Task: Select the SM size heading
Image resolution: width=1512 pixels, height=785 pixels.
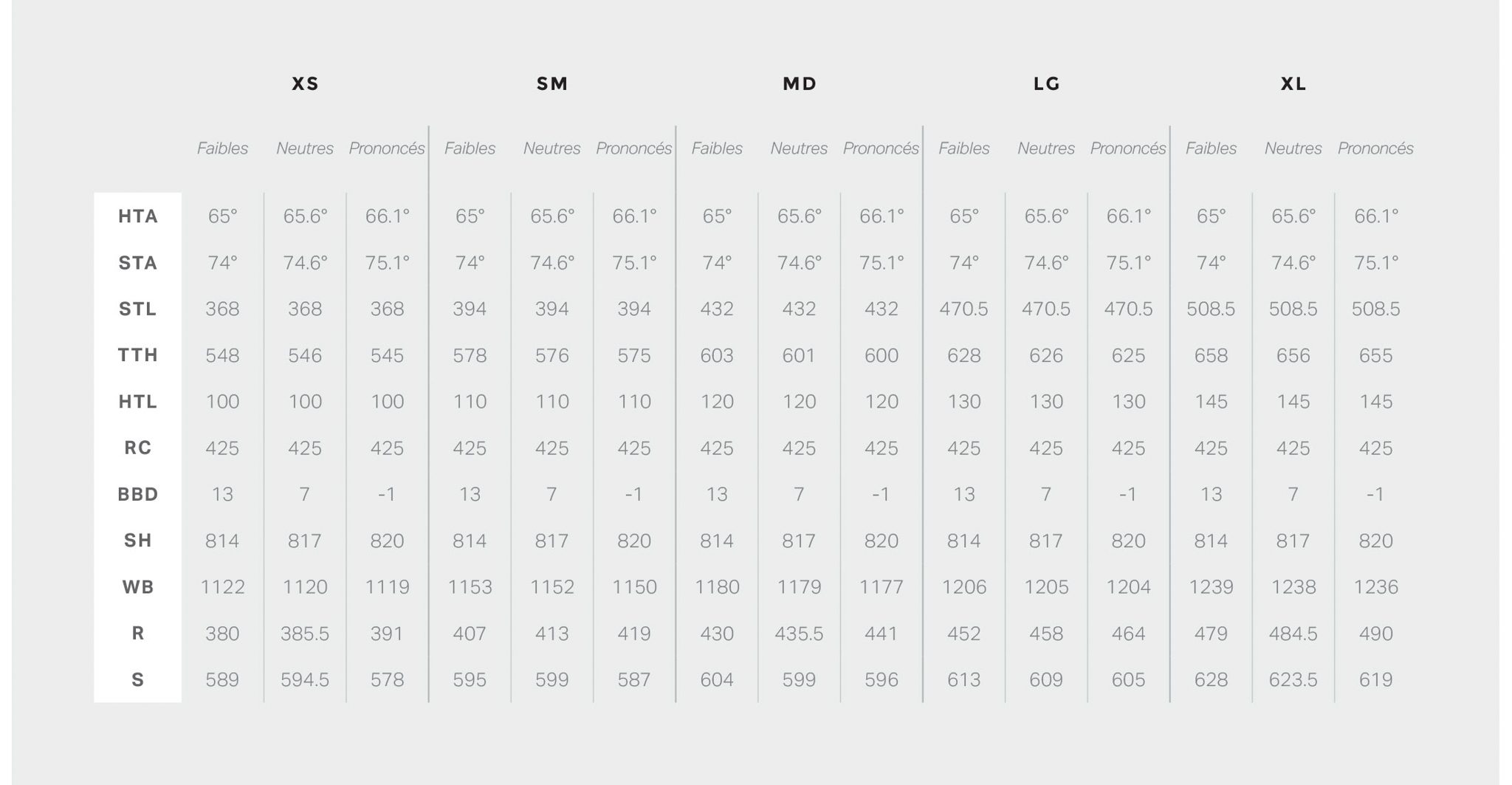Action: click(552, 84)
